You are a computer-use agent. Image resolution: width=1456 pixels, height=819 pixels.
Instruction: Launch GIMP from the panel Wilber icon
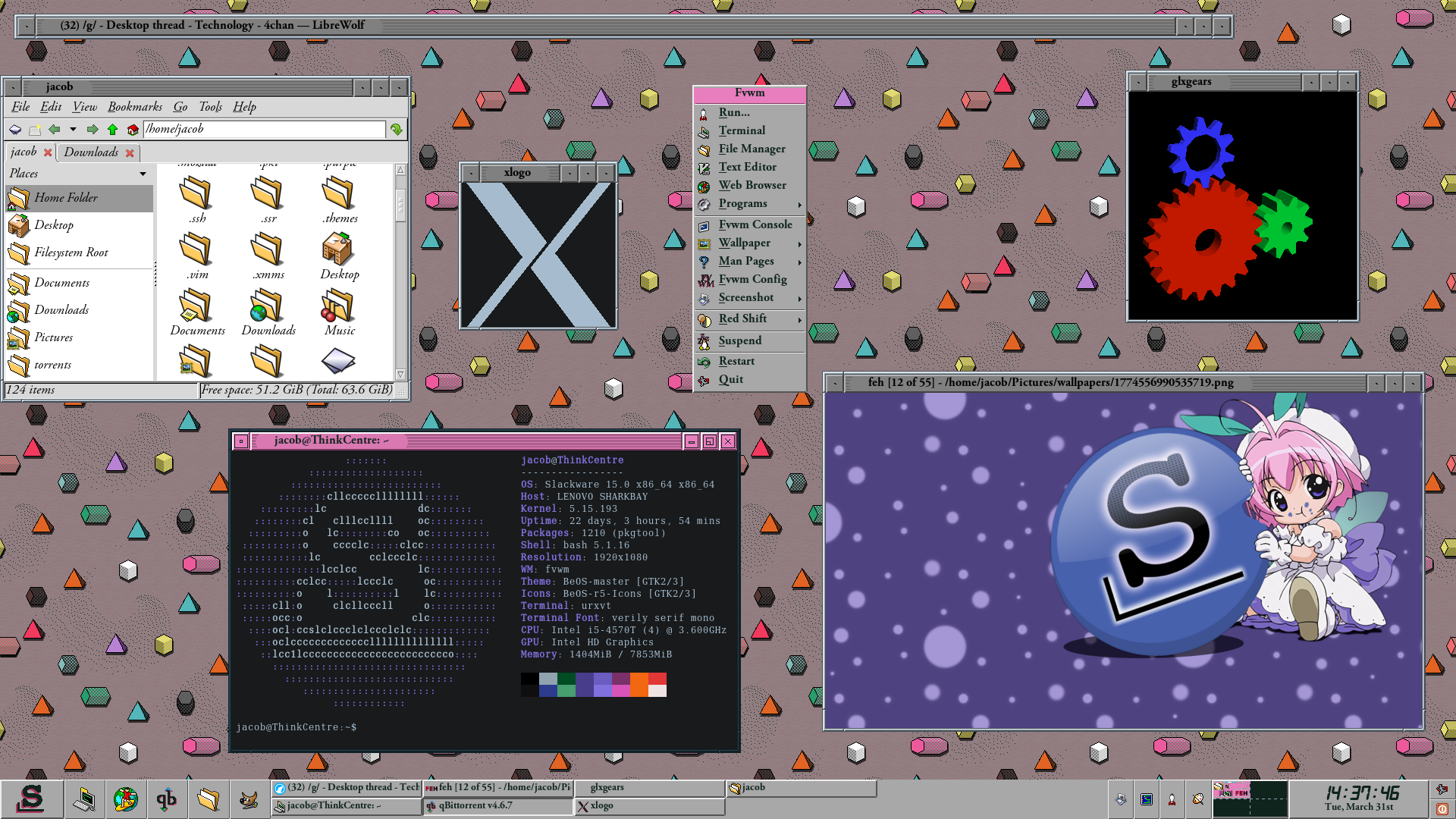click(249, 799)
